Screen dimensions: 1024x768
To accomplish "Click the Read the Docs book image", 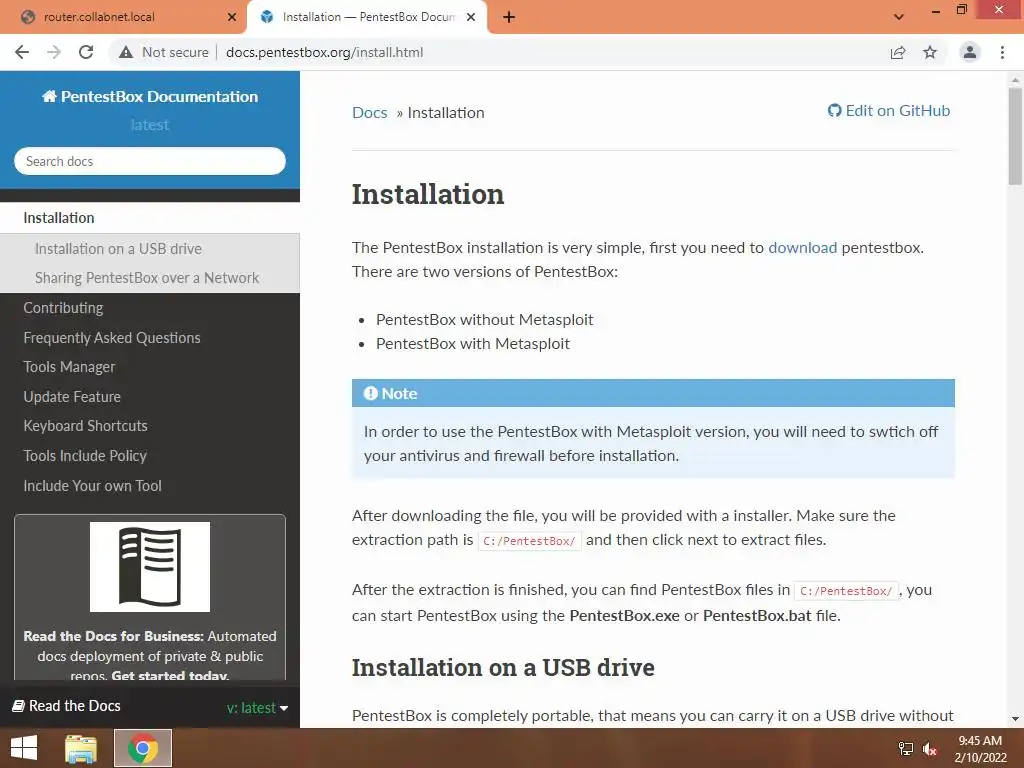I will pyautogui.click(x=150, y=567).
